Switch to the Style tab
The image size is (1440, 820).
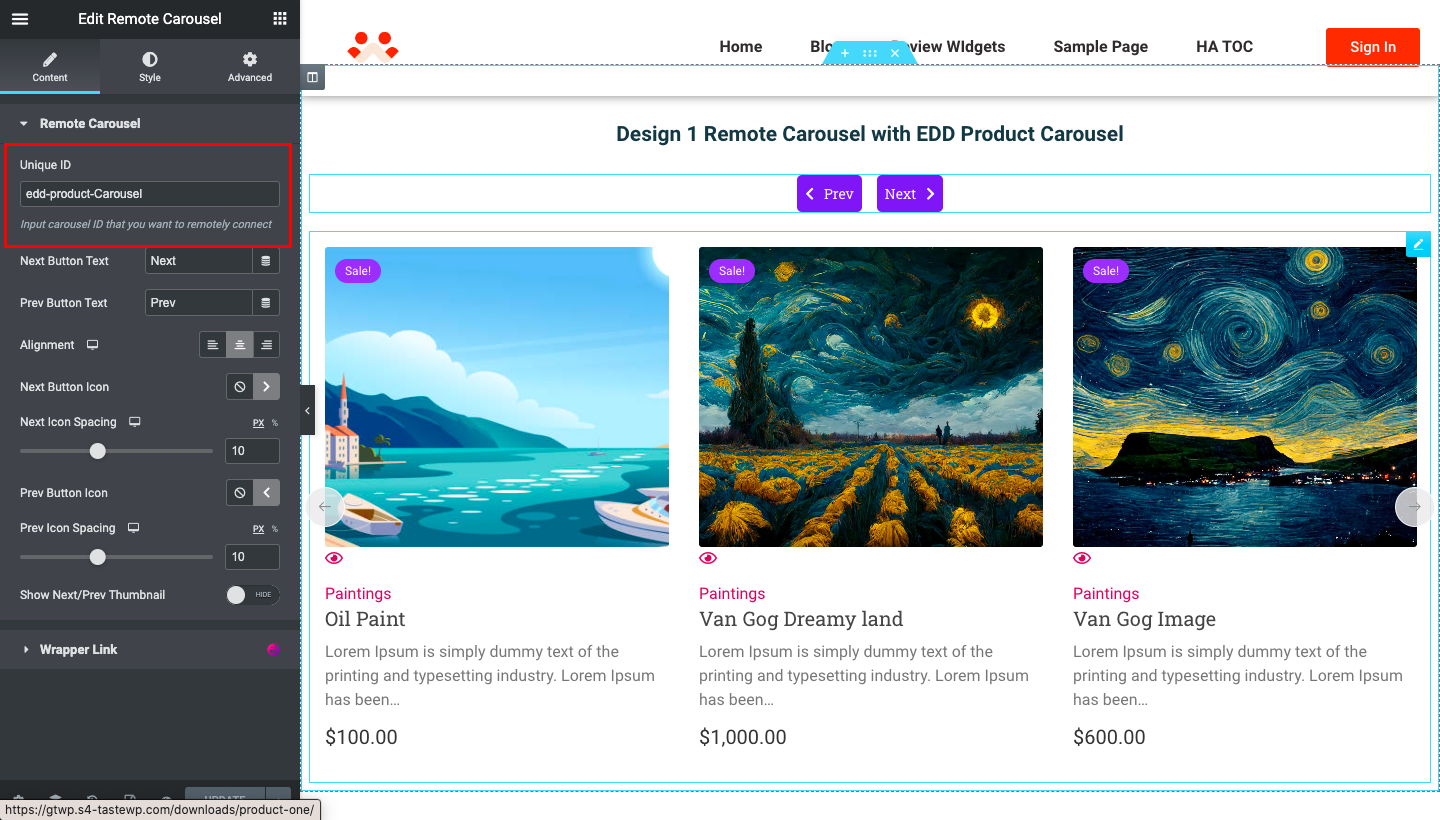149,66
